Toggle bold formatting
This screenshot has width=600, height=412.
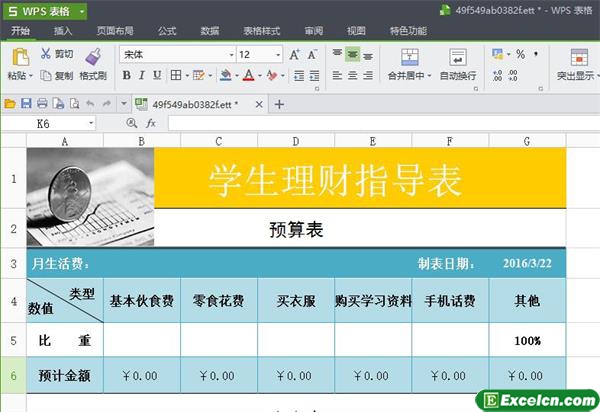(x=127, y=75)
